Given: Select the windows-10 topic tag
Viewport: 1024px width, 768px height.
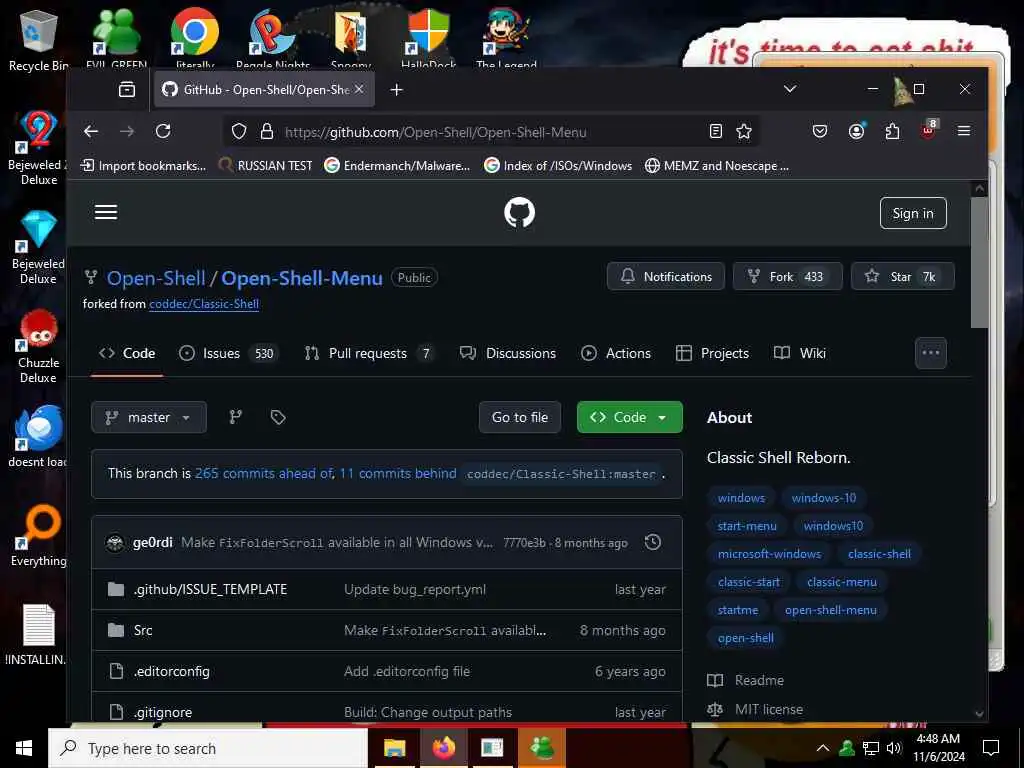Looking at the screenshot, I should pyautogui.click(x=824, y=498).
